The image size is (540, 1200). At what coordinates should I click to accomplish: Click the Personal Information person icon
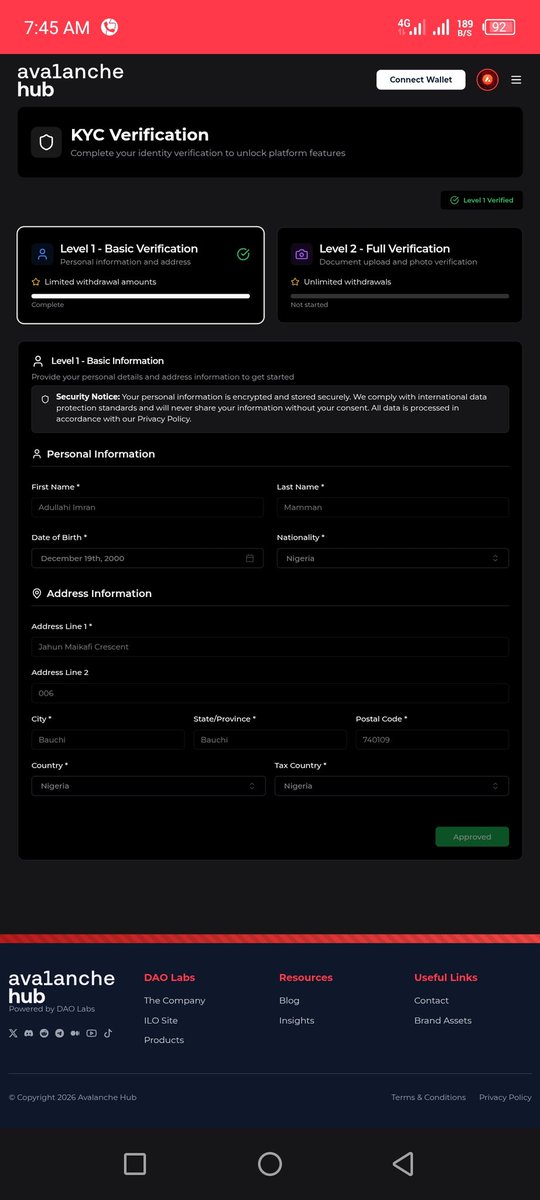point(37,454)
